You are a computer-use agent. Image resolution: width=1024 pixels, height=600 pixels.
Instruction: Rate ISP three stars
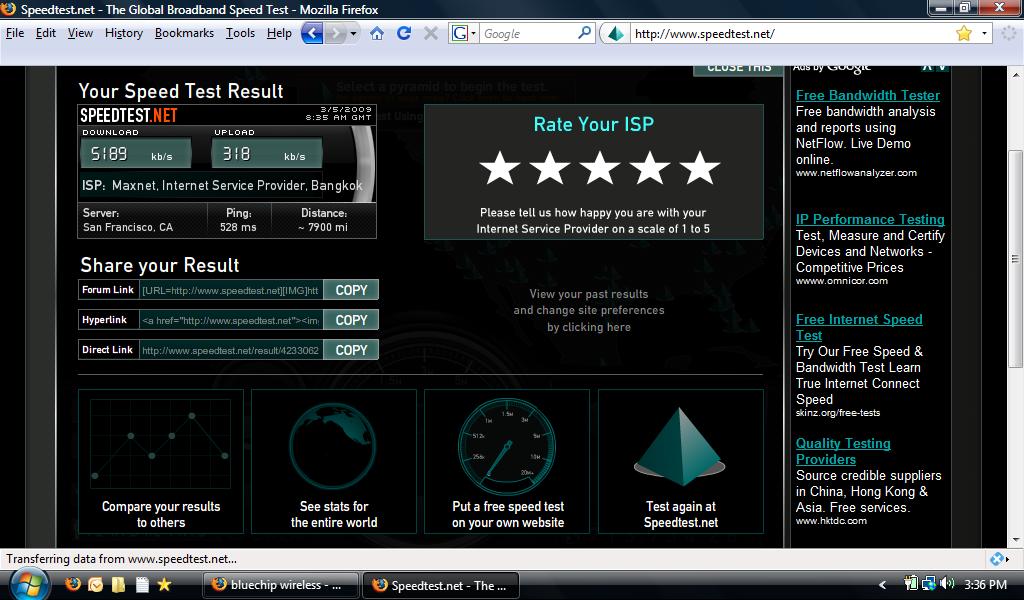(x=600, y=168)
